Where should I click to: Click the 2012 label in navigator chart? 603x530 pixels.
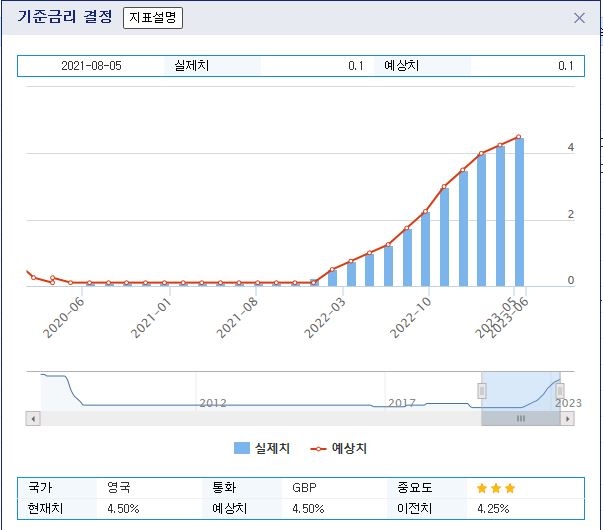click(213, 403)
